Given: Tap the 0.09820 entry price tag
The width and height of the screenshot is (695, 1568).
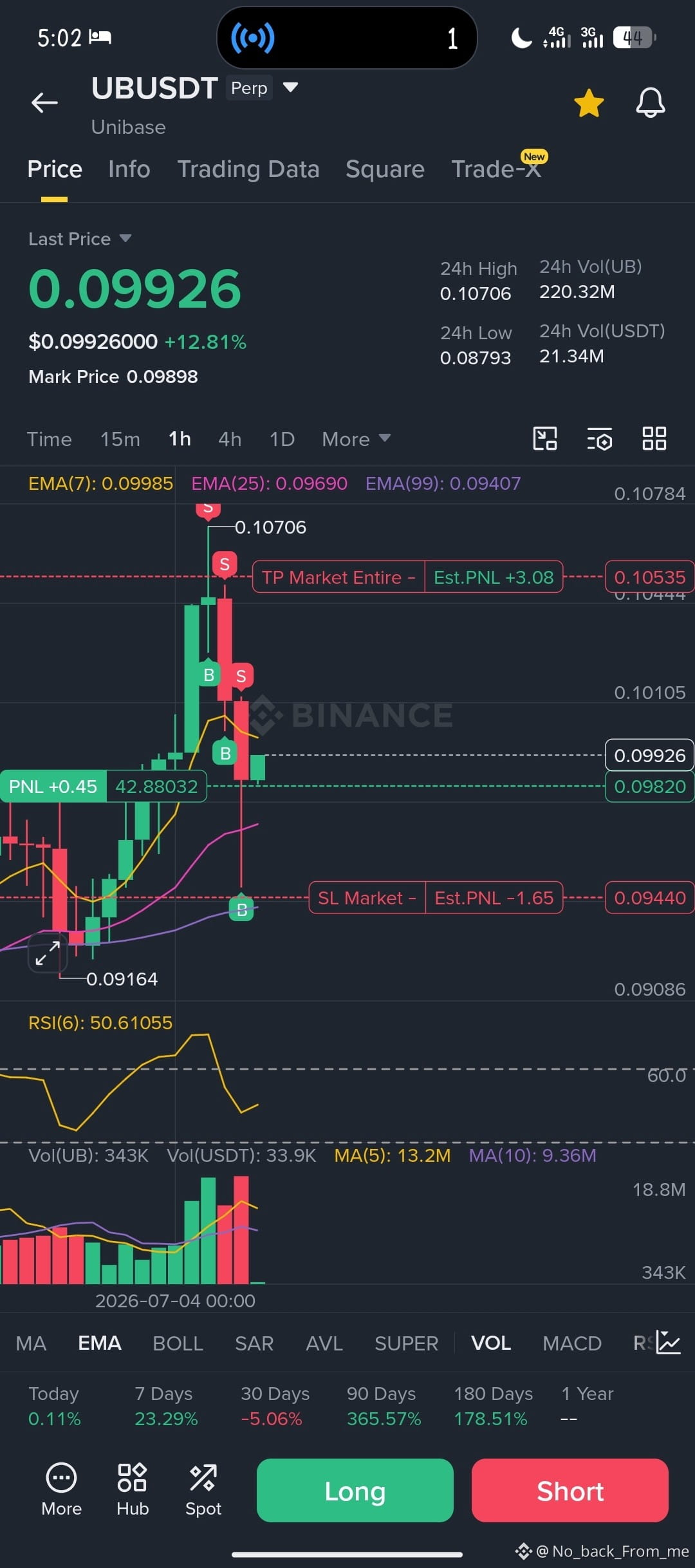Looking at the screenshot, I should [650, 786].
